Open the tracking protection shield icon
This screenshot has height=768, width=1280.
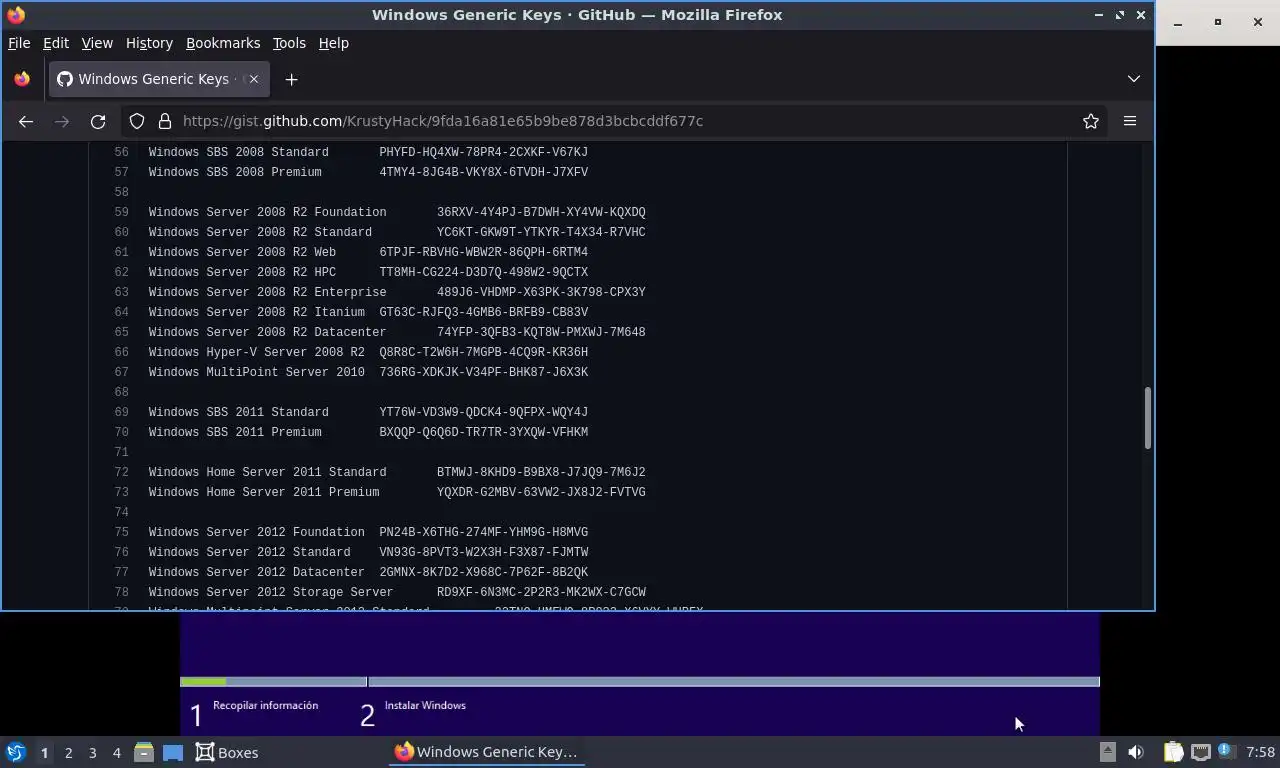point(137,121)
